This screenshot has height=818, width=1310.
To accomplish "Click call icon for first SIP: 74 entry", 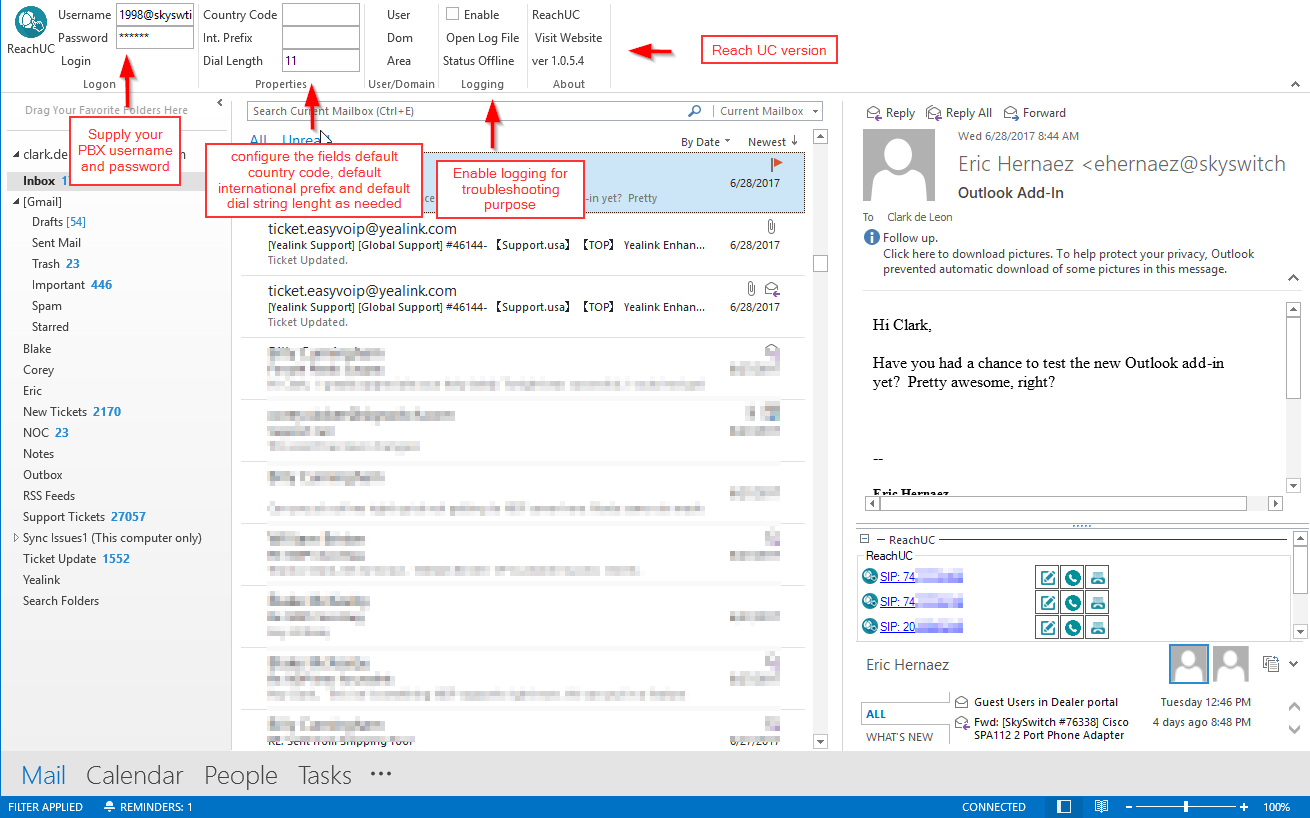I will point(1072,577).
